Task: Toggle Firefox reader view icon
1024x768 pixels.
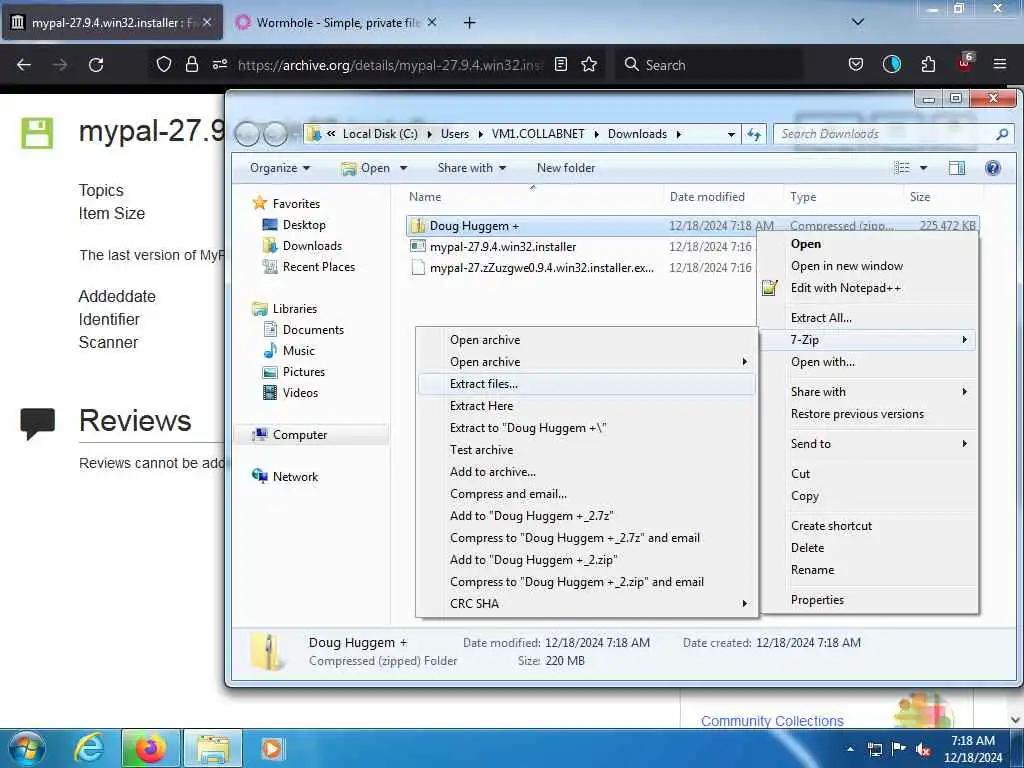Action: pyautogui.click(x=560, y=64)
